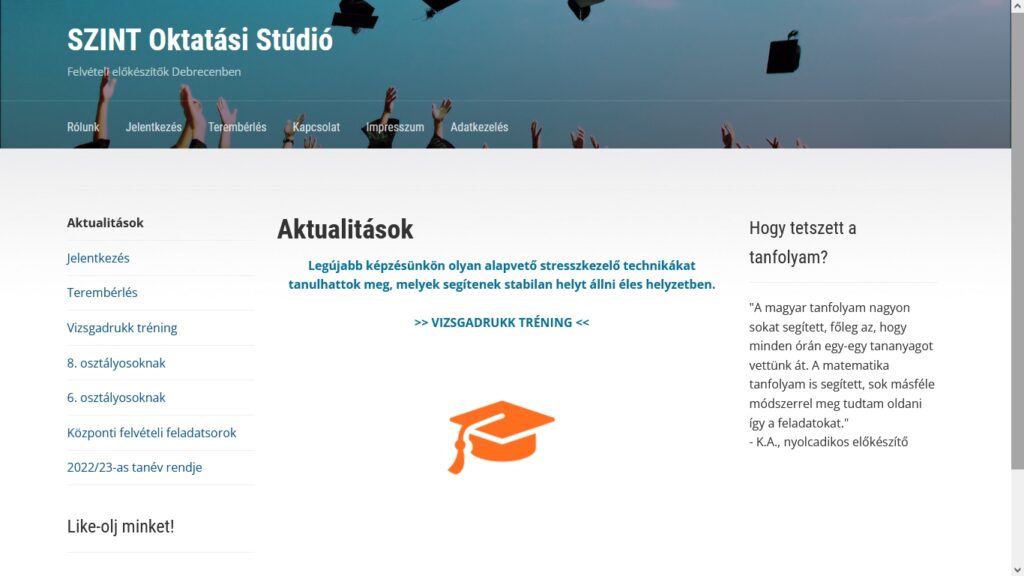Open Vizsgadrukk tréning in the sidebar
This screenshot has width=1024, height=576.
click(122, 328)
